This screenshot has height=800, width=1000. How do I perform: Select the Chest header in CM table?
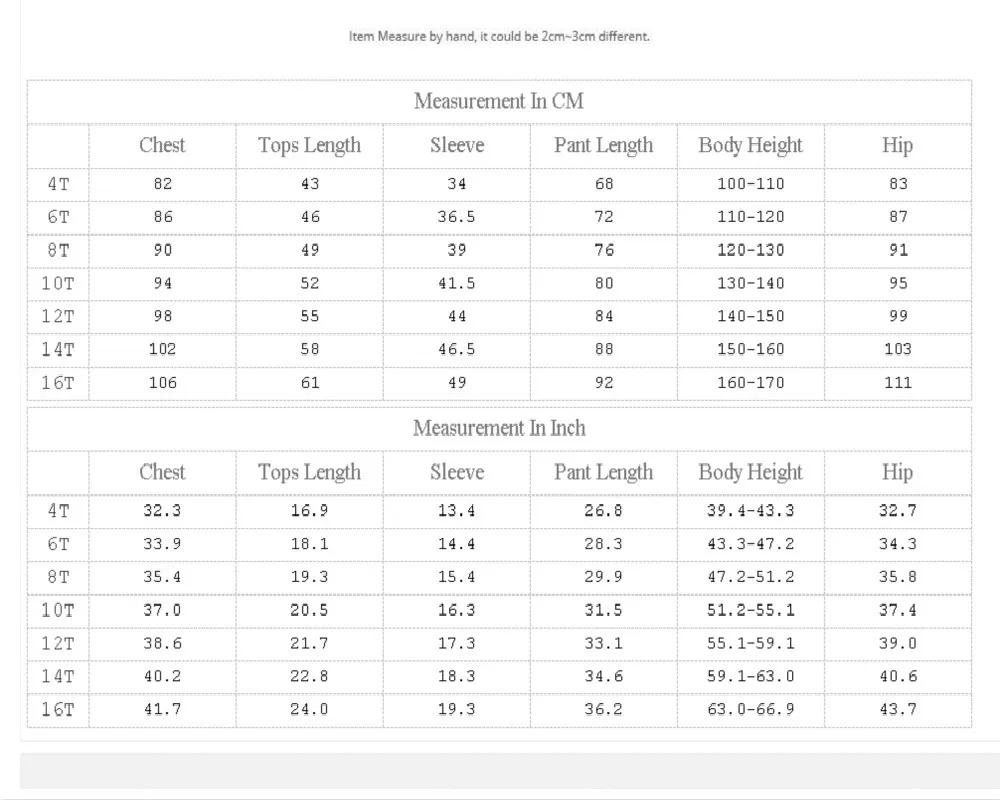tap(162, 145)
